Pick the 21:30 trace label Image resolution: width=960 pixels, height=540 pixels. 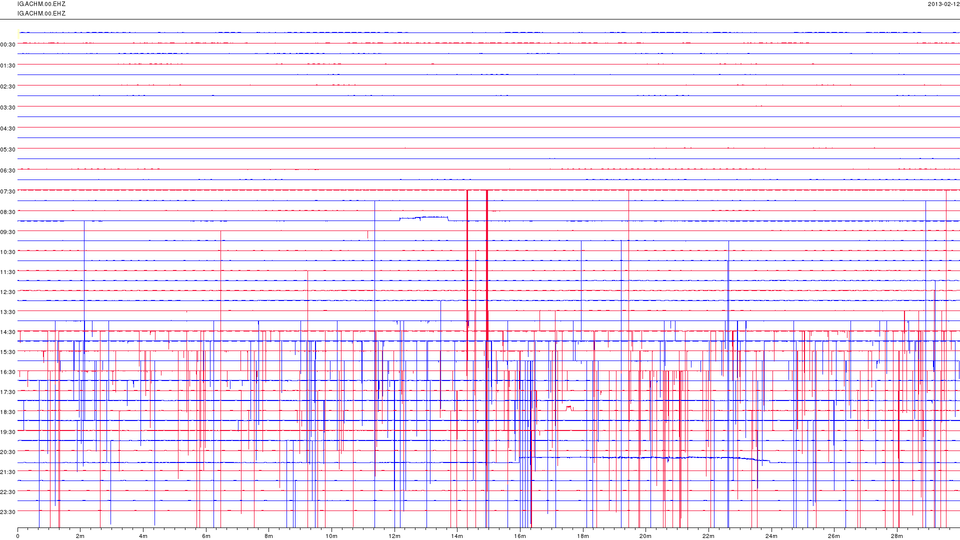tap(8, 472)
